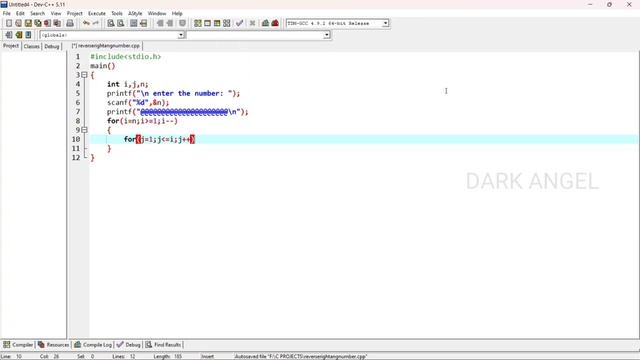Switch to the Classes side panel tab
The width and height of the screenshot is (640, 360).
(31, 47)
